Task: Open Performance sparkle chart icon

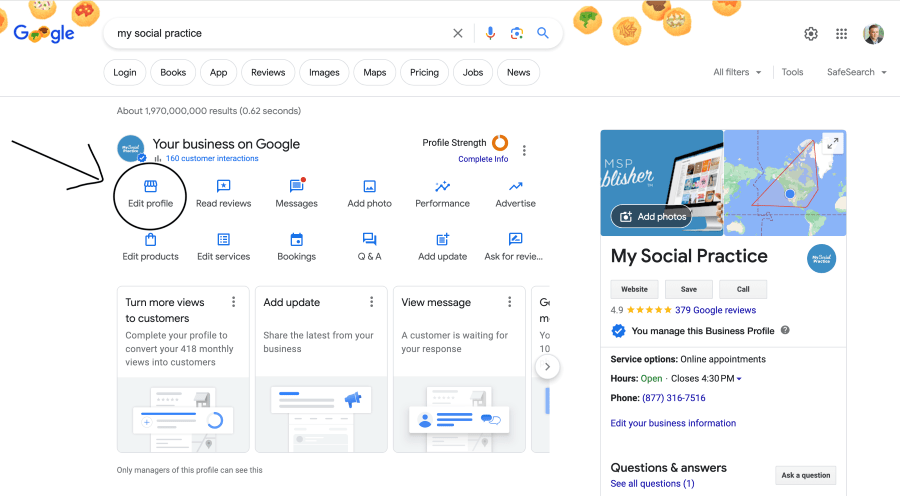Action: tap(443, 186)
